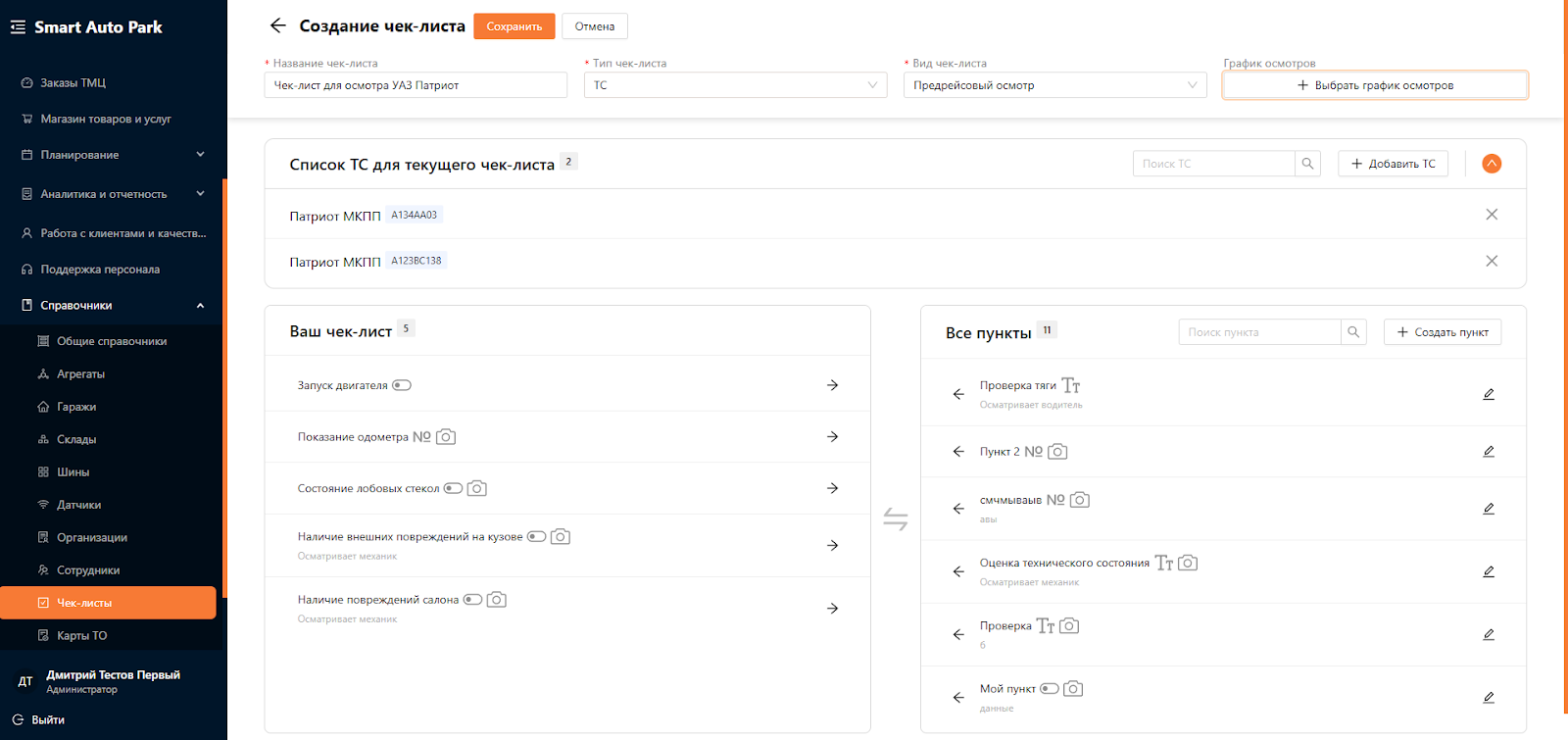Image resolution: width=1568 pixels, height=740 pixels.
Task: Collapse vehicle list with orange chevron button
Action: point(1491,164)
